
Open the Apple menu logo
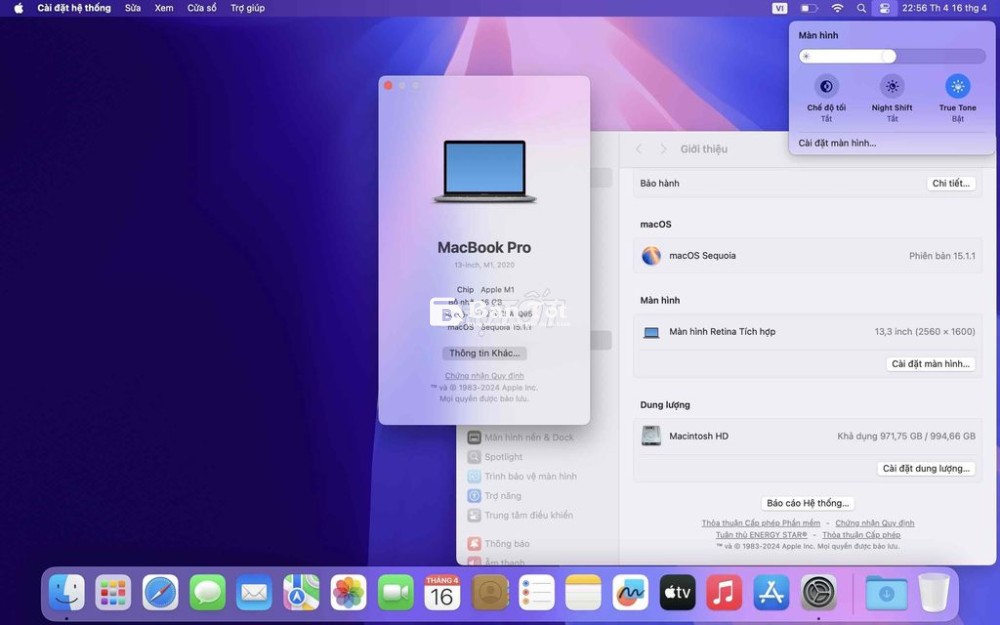coord(18,8)
